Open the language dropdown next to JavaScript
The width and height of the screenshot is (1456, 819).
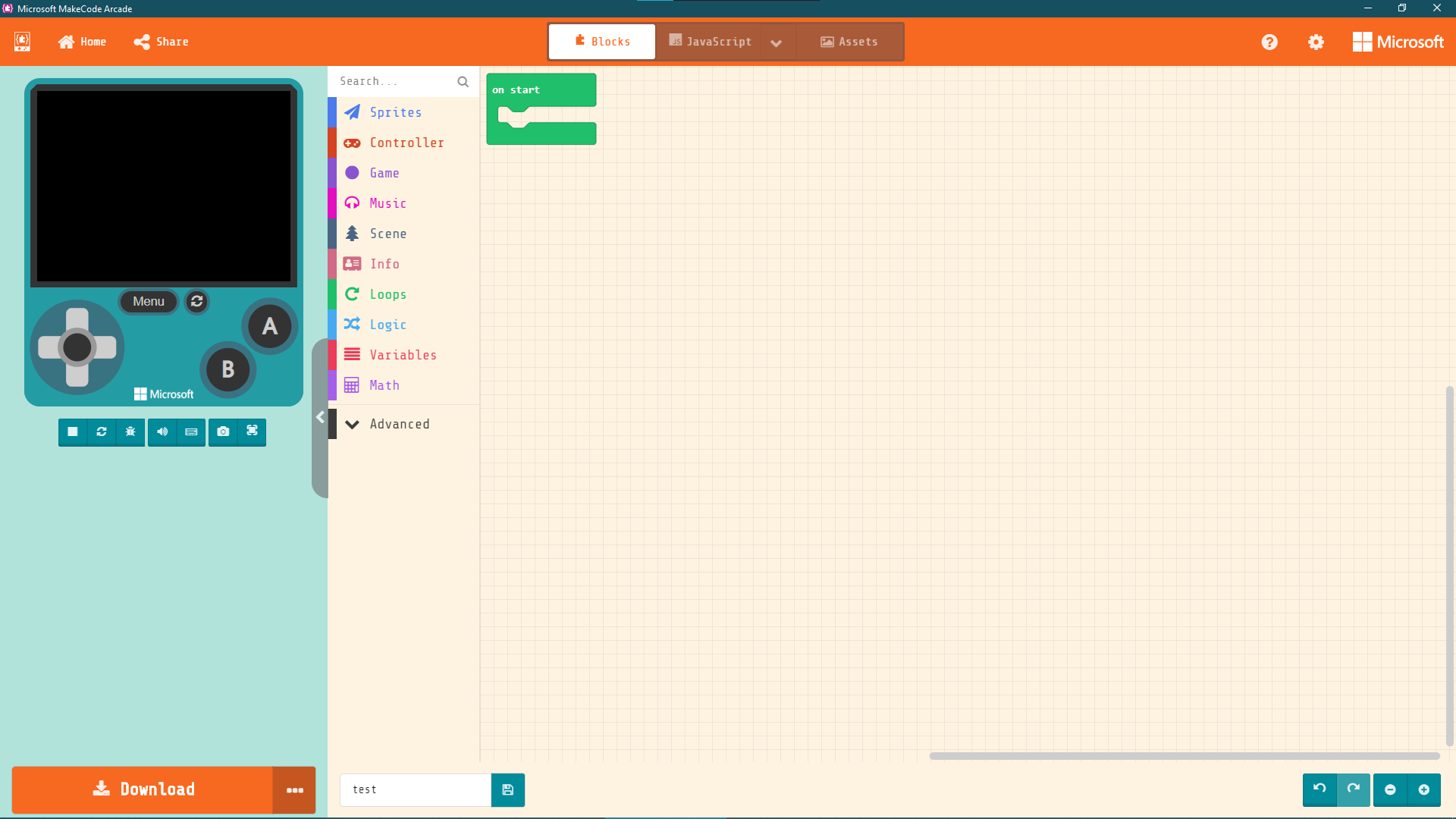776,42
